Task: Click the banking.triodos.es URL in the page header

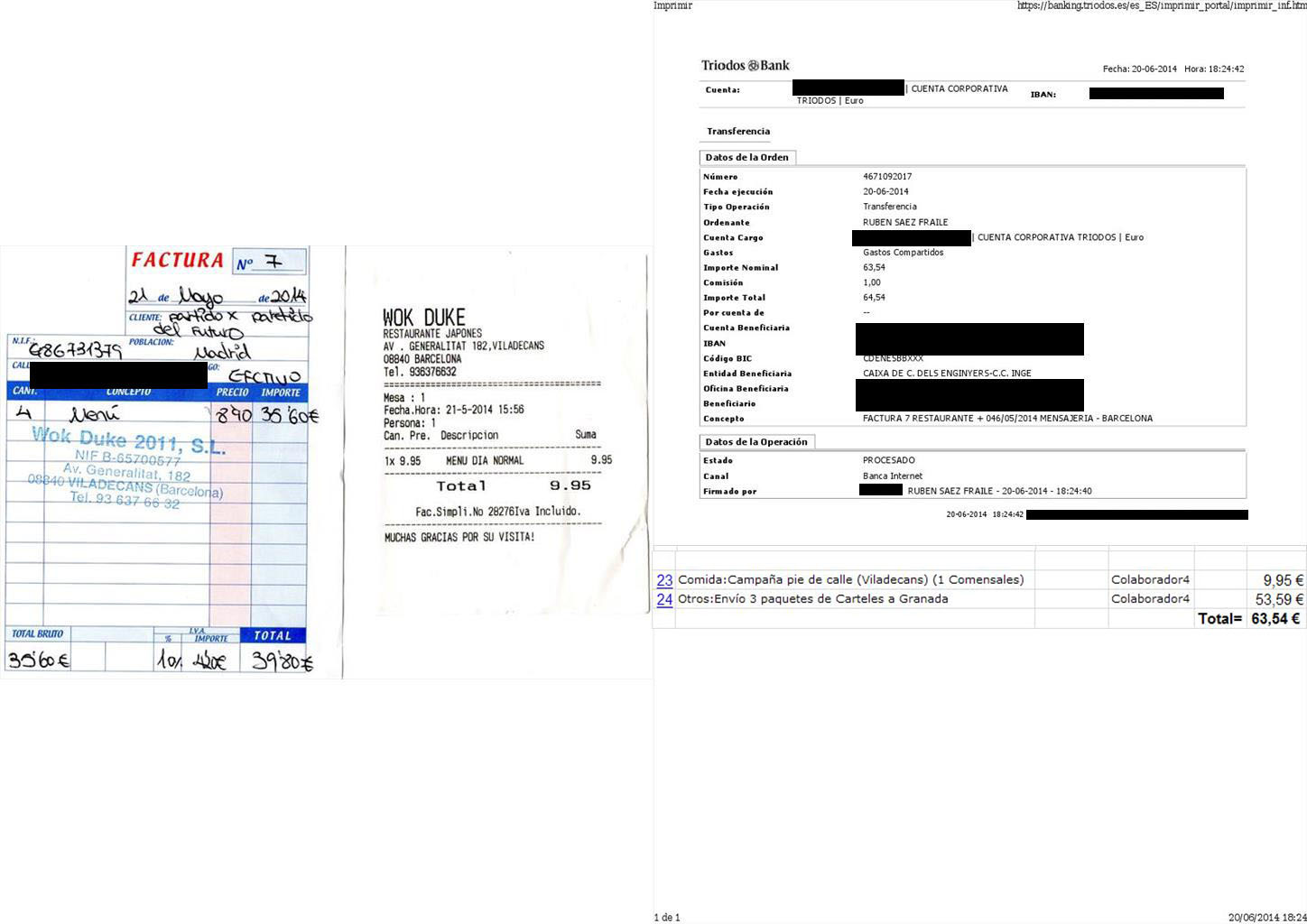Action: [1162, 6]
